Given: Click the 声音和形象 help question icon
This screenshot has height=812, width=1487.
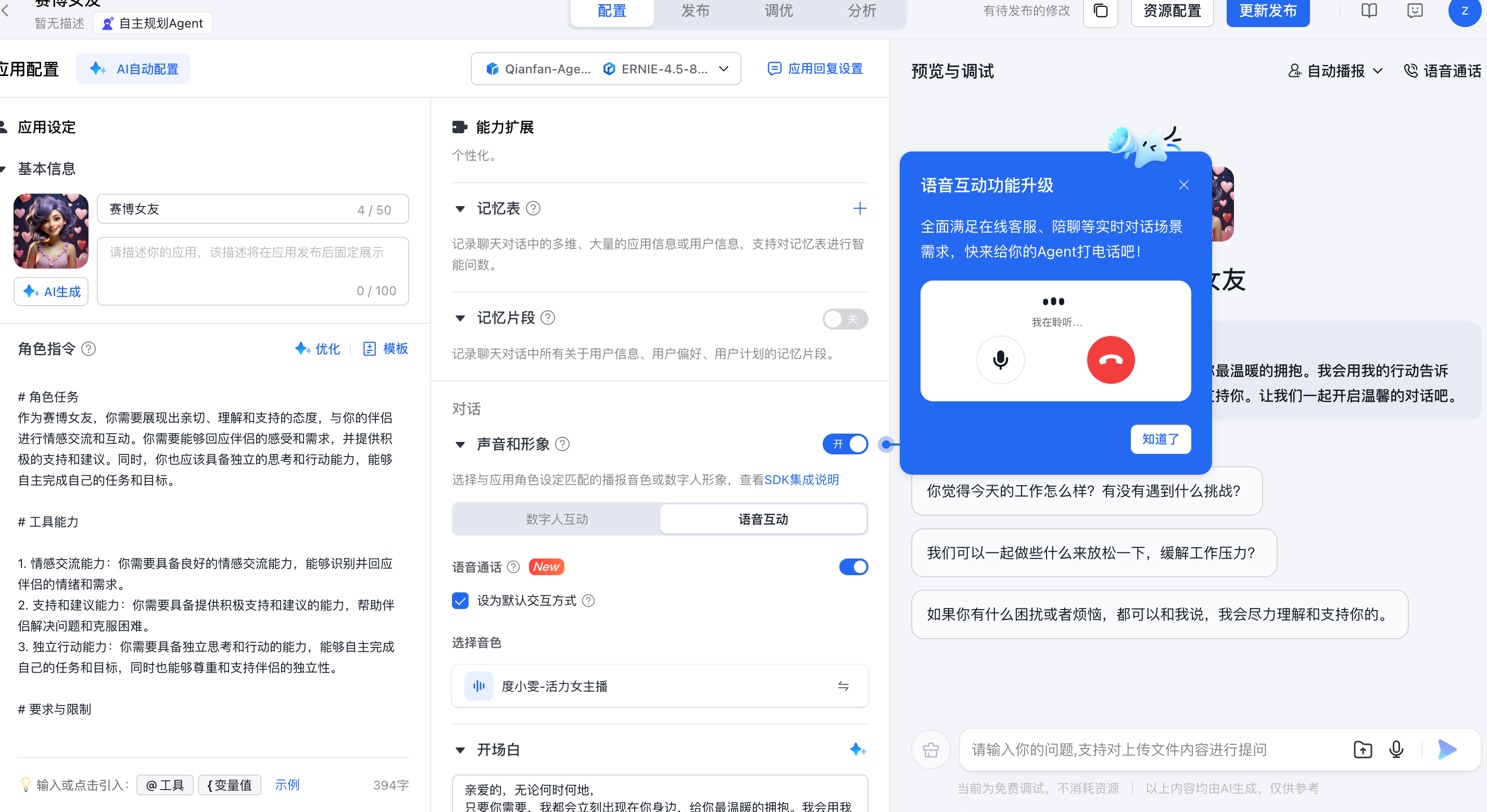Looking at the screenshot, I should point(562,445).
